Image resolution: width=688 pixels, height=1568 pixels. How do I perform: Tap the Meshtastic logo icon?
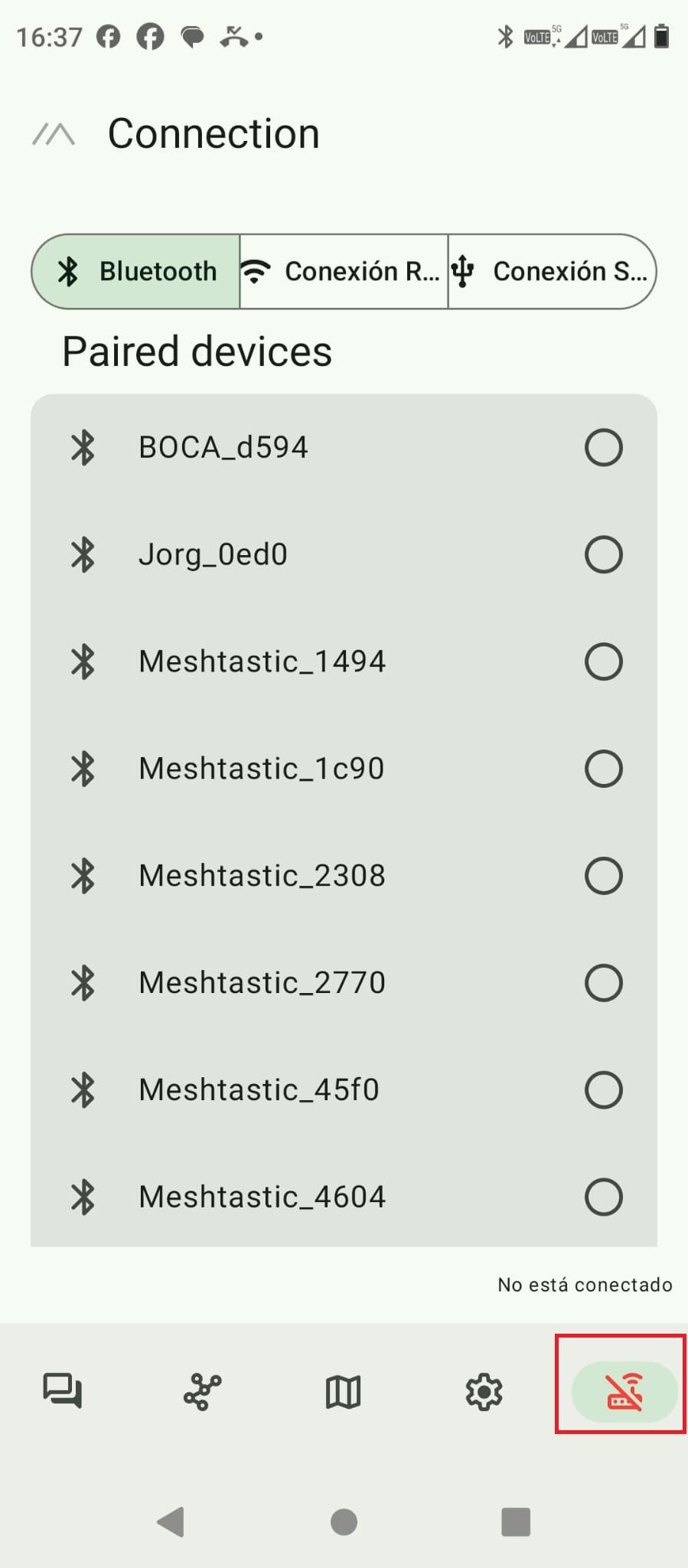tap(54, 135)
